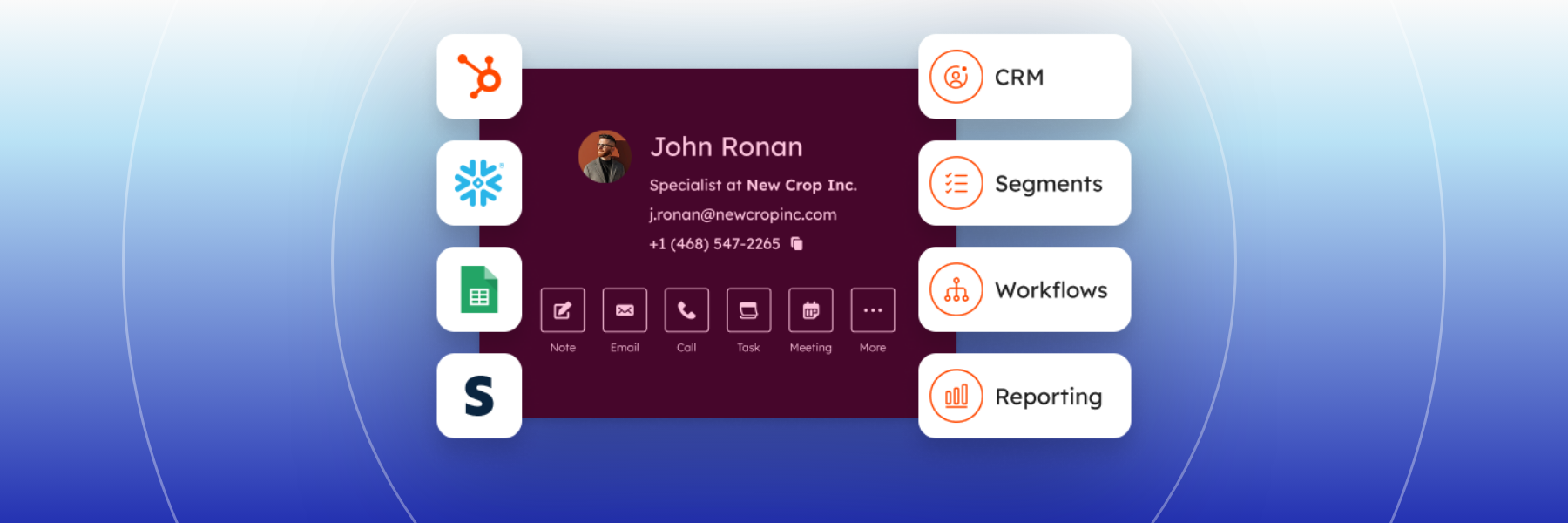Click the Segments checklist icon
Viewport: 1568px width, 523px height.
(x=956, y=183)
